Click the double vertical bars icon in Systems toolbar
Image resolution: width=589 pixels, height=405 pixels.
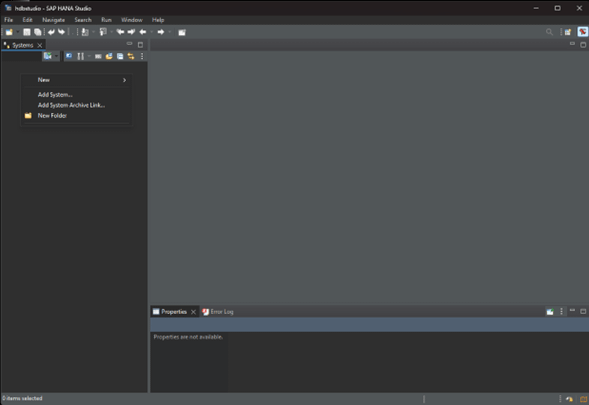click(x=80, y=56)
